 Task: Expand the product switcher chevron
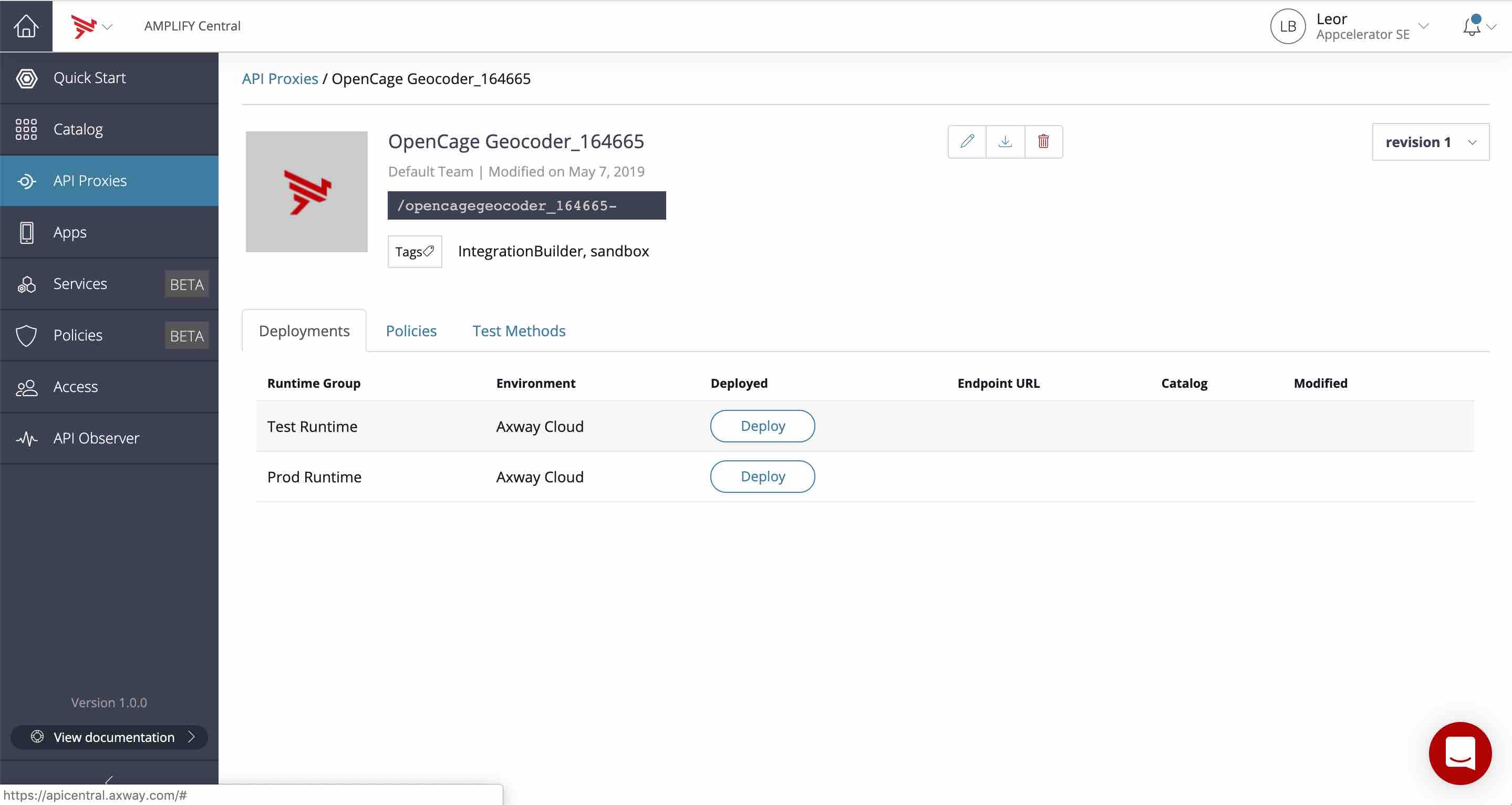(x=107, y=27)
